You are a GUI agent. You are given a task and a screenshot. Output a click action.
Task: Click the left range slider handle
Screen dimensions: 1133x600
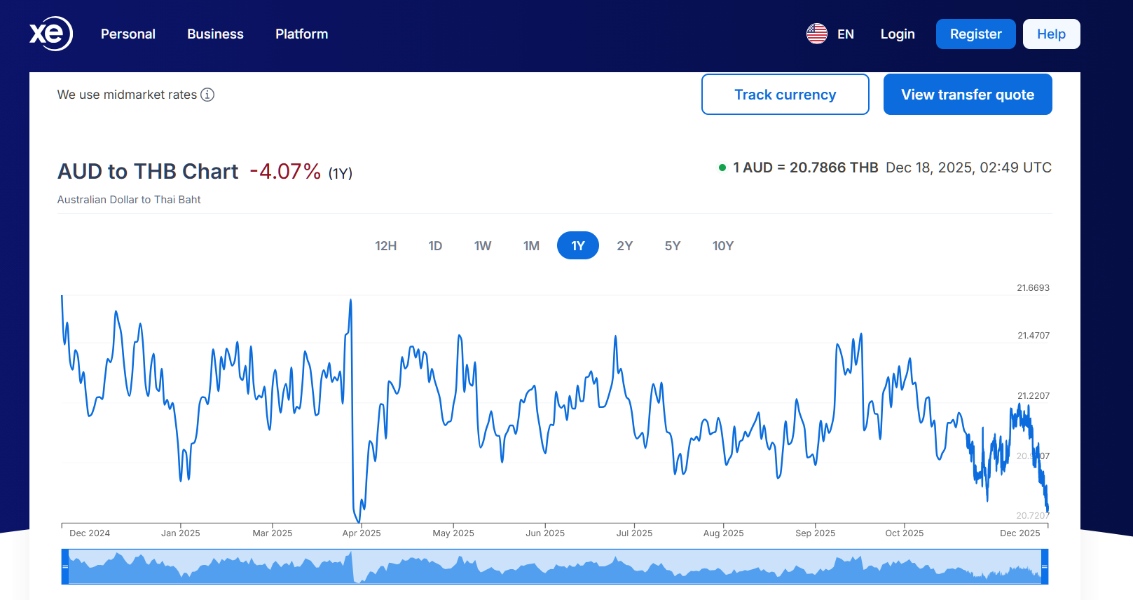(x=65, y=568)
